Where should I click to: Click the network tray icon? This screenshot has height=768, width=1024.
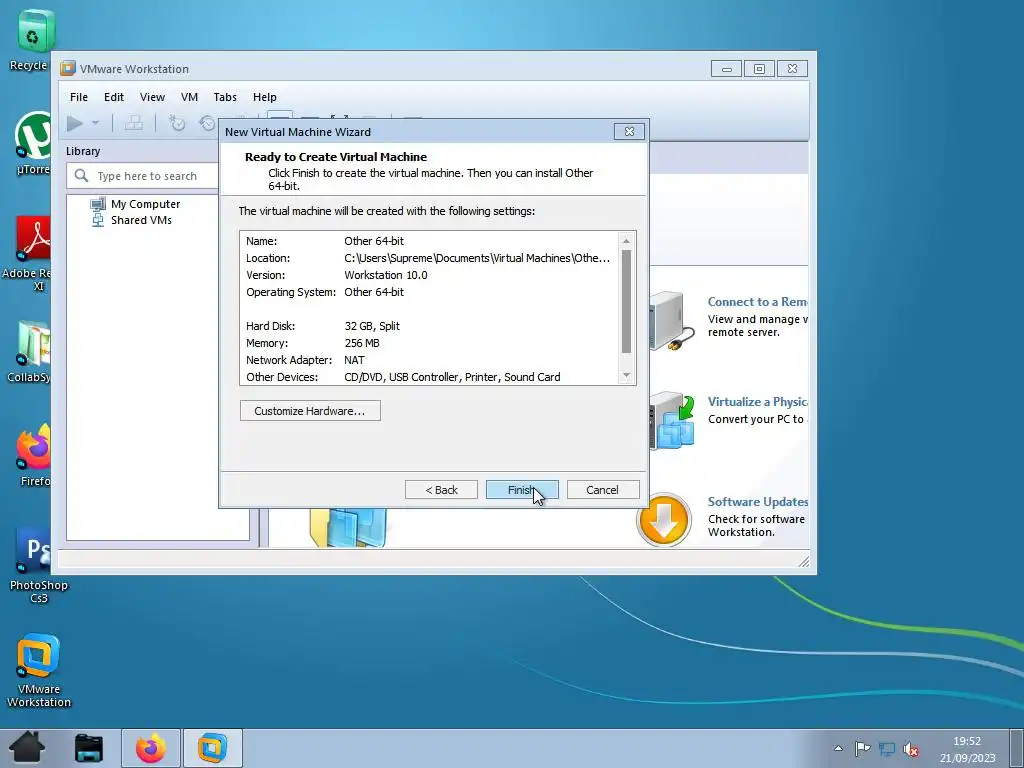point(887,748)
